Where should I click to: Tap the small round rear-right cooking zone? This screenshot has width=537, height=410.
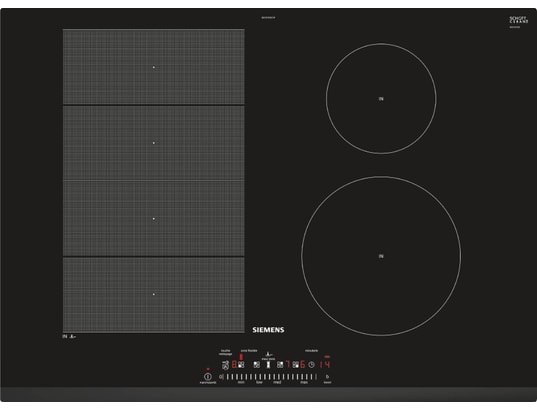[x=381, y=99]
